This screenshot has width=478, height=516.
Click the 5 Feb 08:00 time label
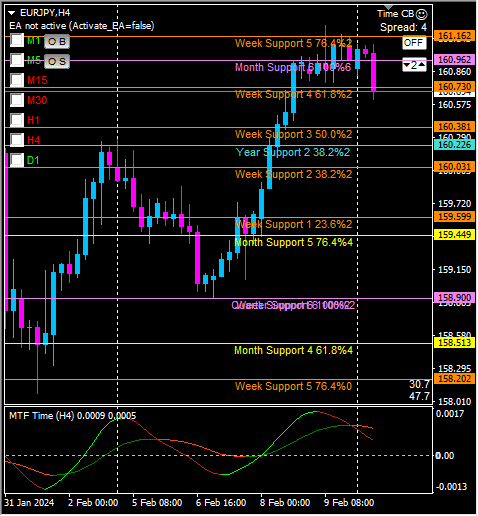pyautogui.click(x=157, y=503)
